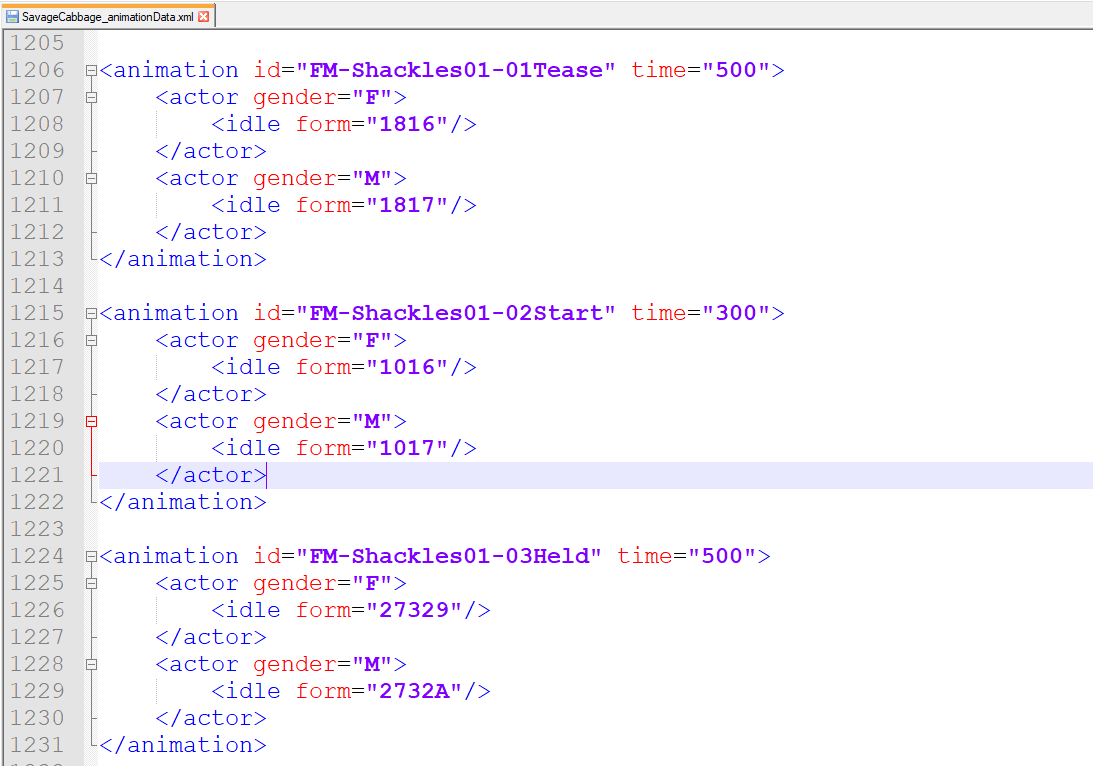The height and width of the screenshot is (766, 1093).
Task: Click the time value "300"
Action: click(736, 313)
